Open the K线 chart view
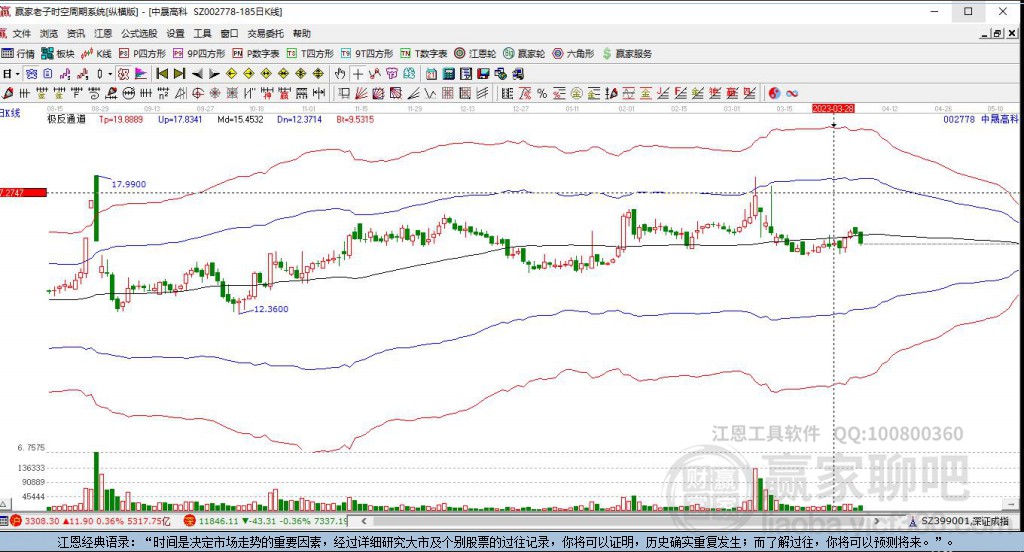Image resolution: width=1024 pixels, height=552 pixels. pyautogui.click(x=97, y=54)
